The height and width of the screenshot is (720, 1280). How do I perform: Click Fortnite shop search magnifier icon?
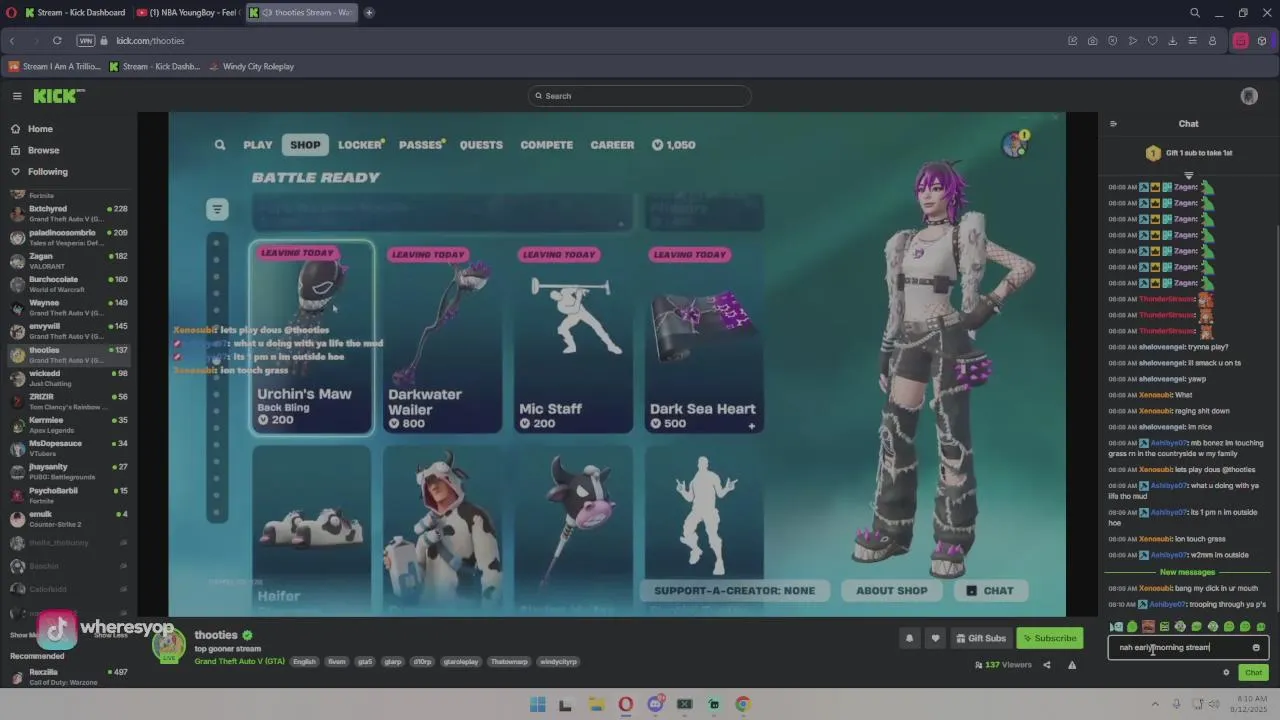click(220, 145)
